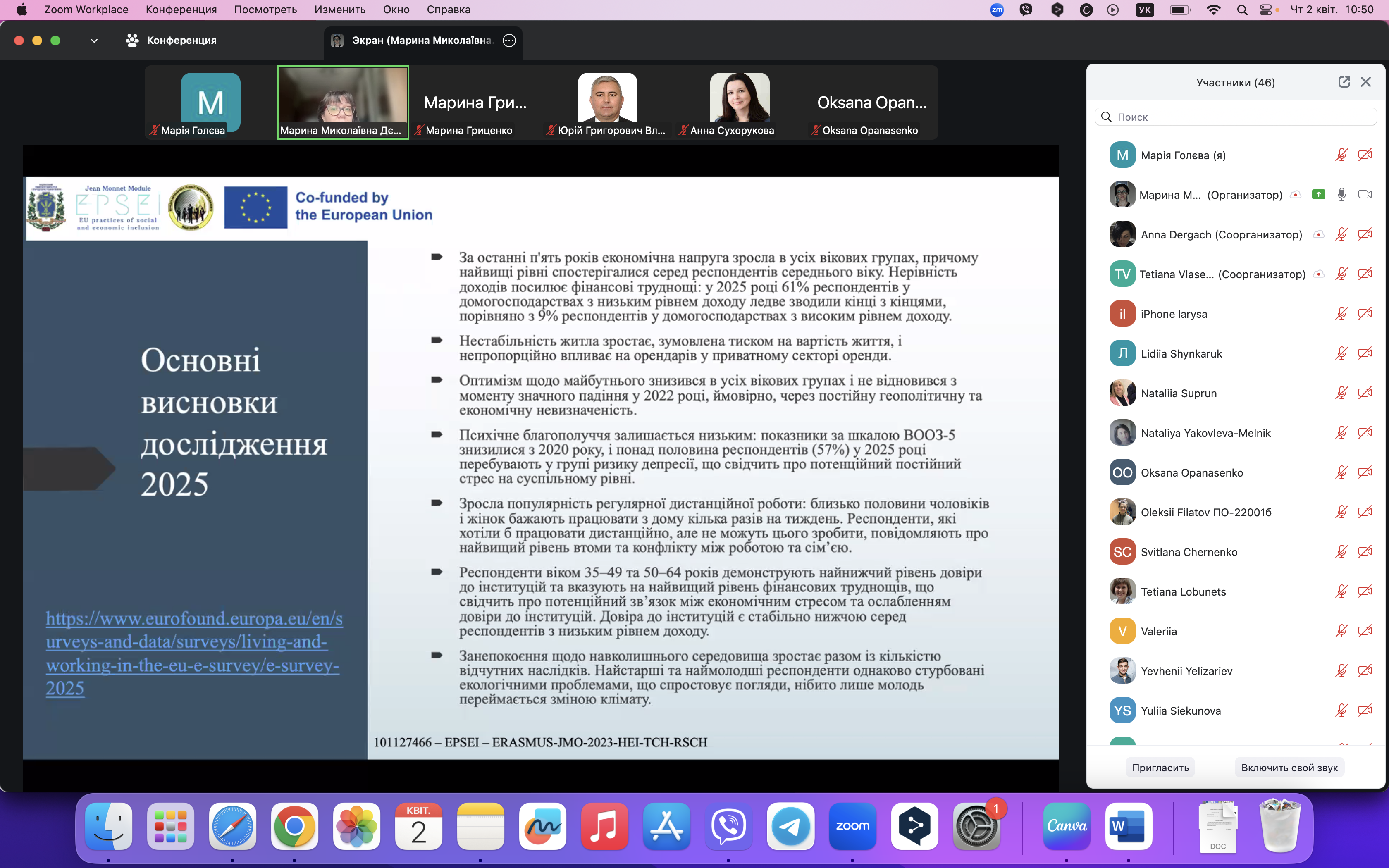This screenshot has height=868, width=1389.
Task: Click the Включить свой звук button
Action: tap(1289, 768)
